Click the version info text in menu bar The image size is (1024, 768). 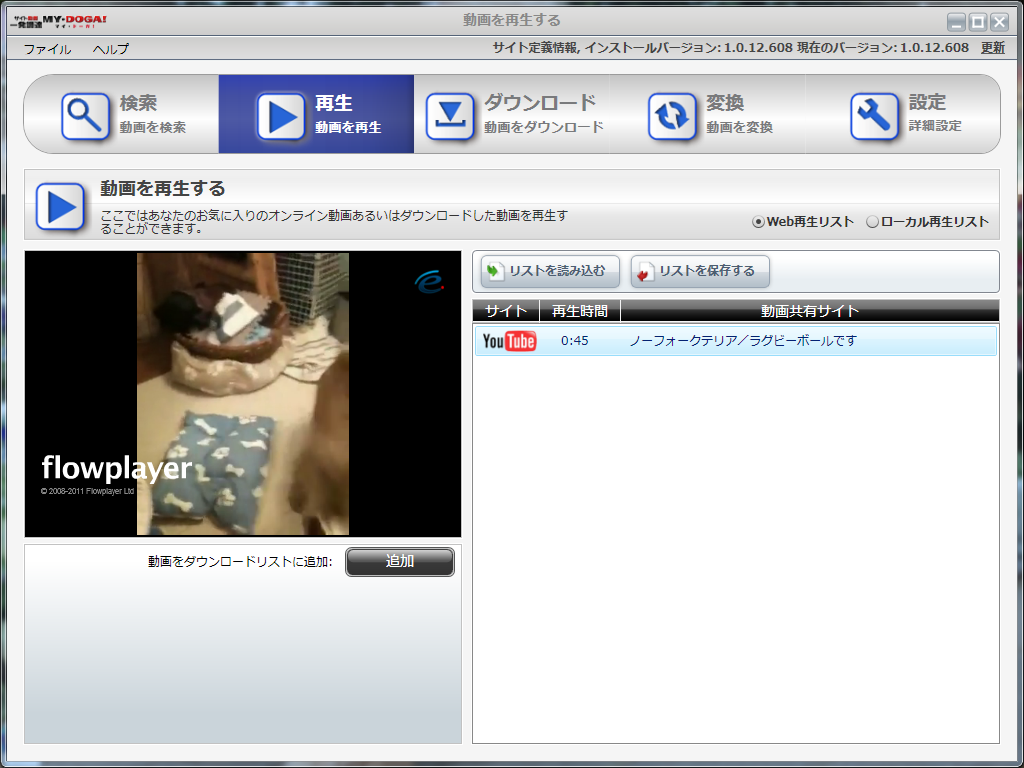730,48
